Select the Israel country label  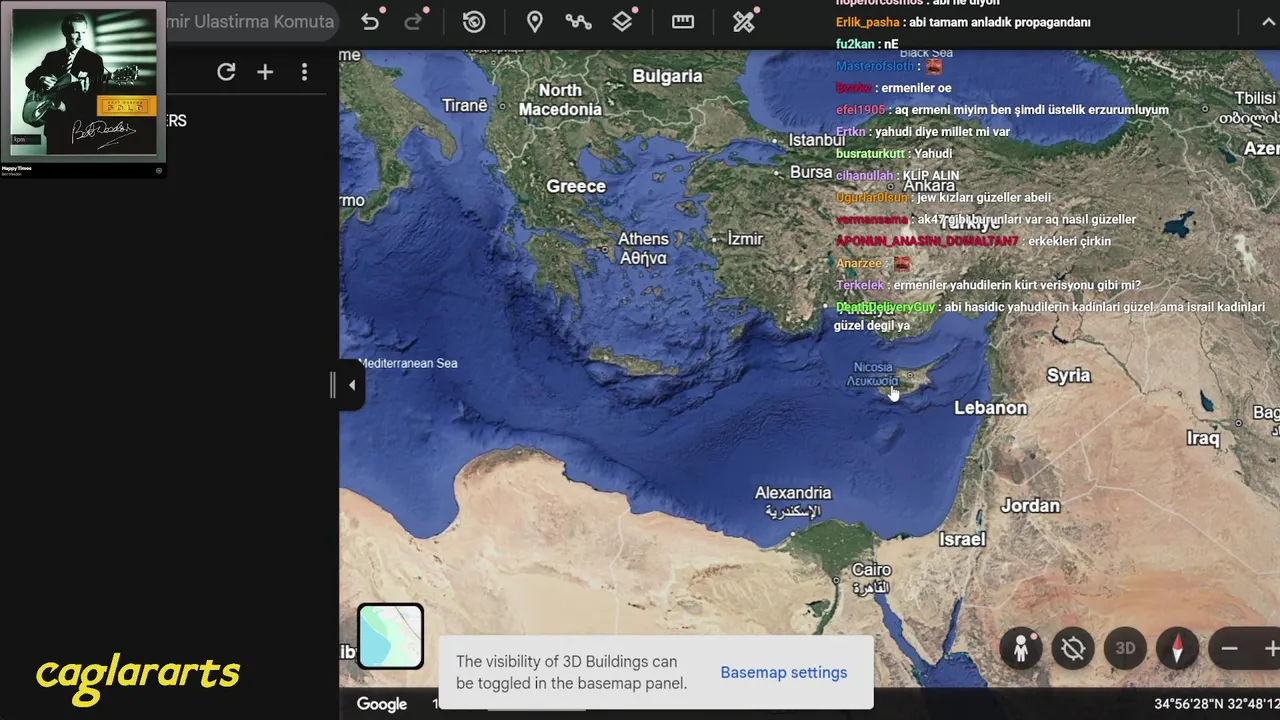[x=962, y=539]
